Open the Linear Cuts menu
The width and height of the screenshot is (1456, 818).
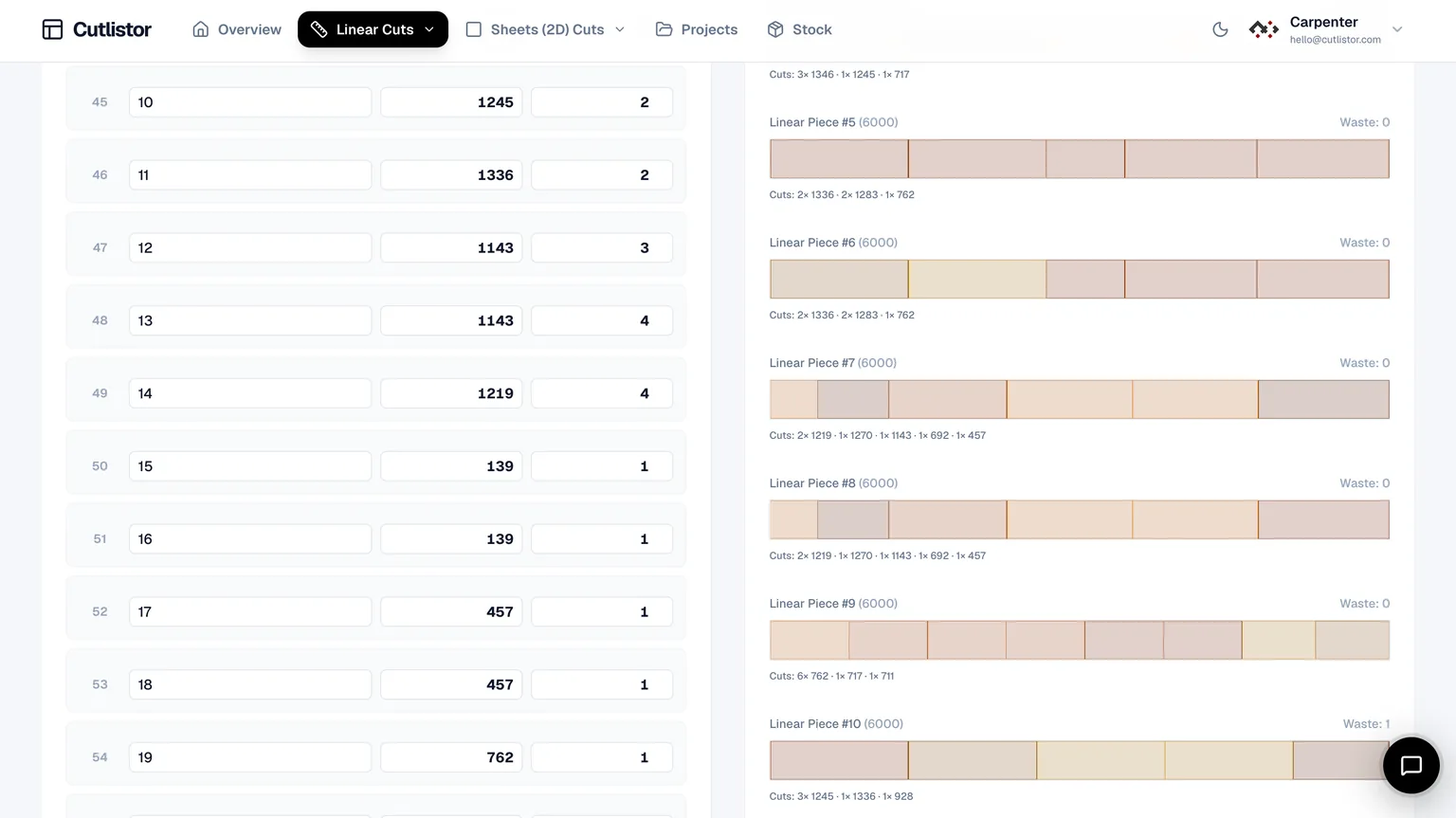click(373, 29)
